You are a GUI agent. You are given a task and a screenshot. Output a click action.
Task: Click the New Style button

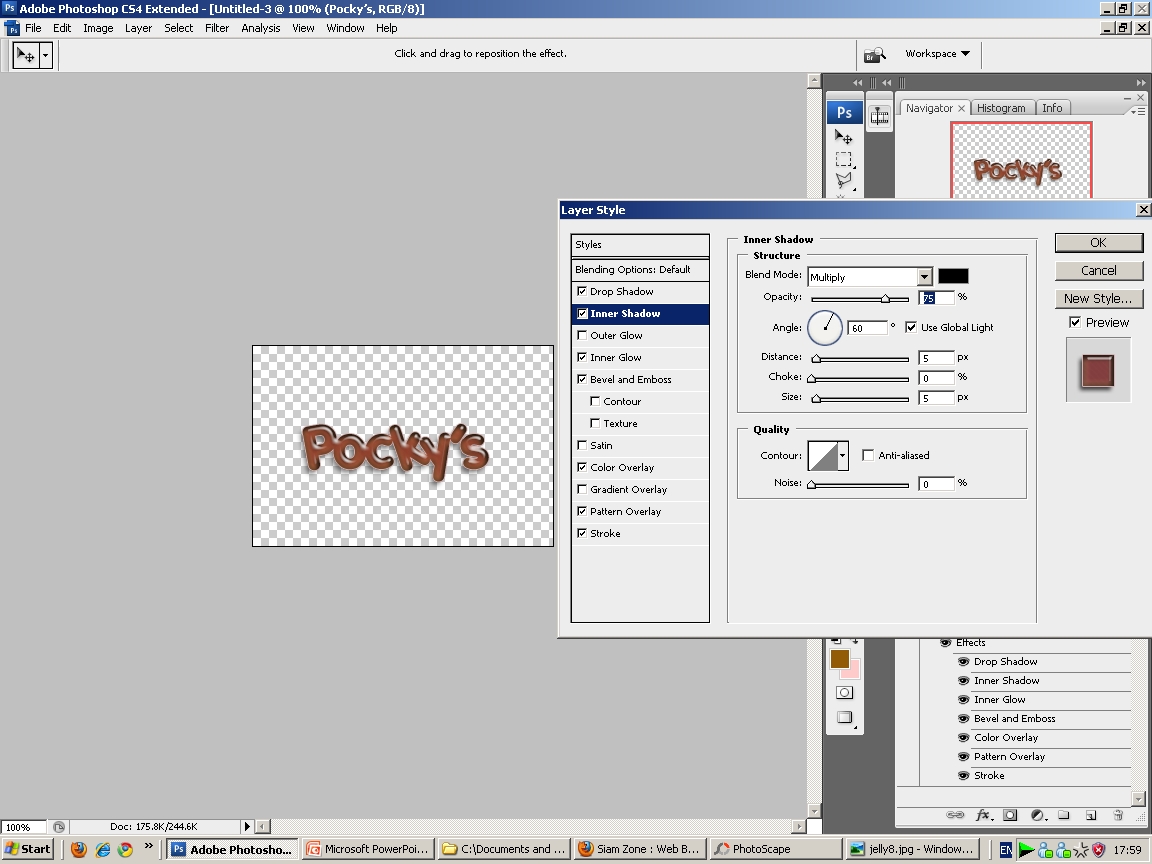[1098, 298]
